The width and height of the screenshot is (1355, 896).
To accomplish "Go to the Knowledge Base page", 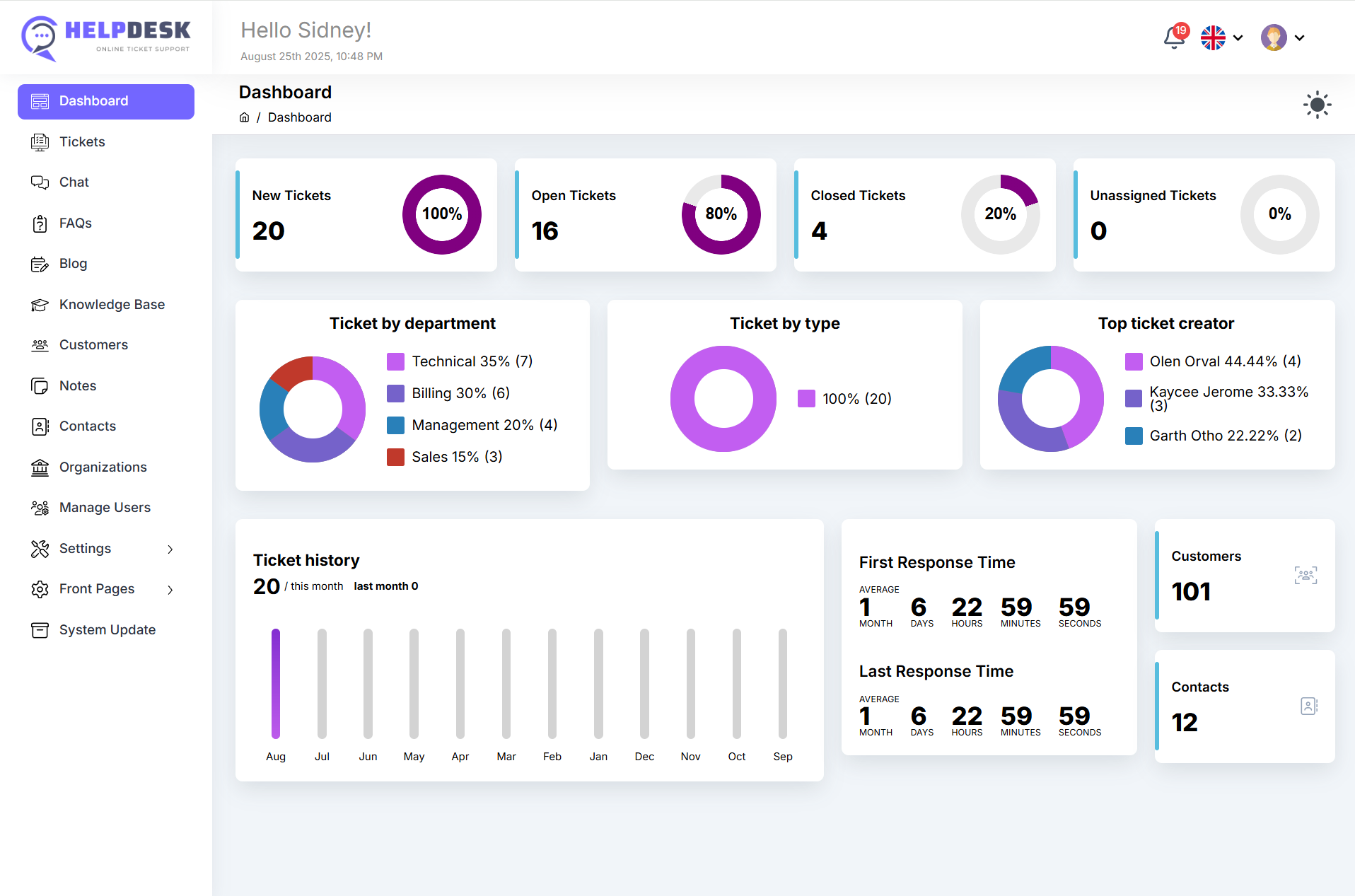I will coord(112,305).
